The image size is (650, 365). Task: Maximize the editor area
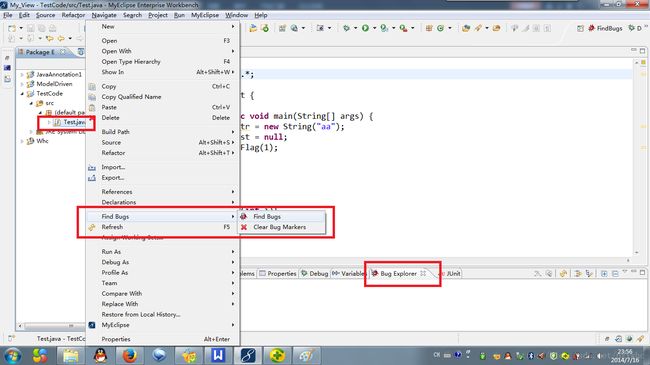[642, 51]
